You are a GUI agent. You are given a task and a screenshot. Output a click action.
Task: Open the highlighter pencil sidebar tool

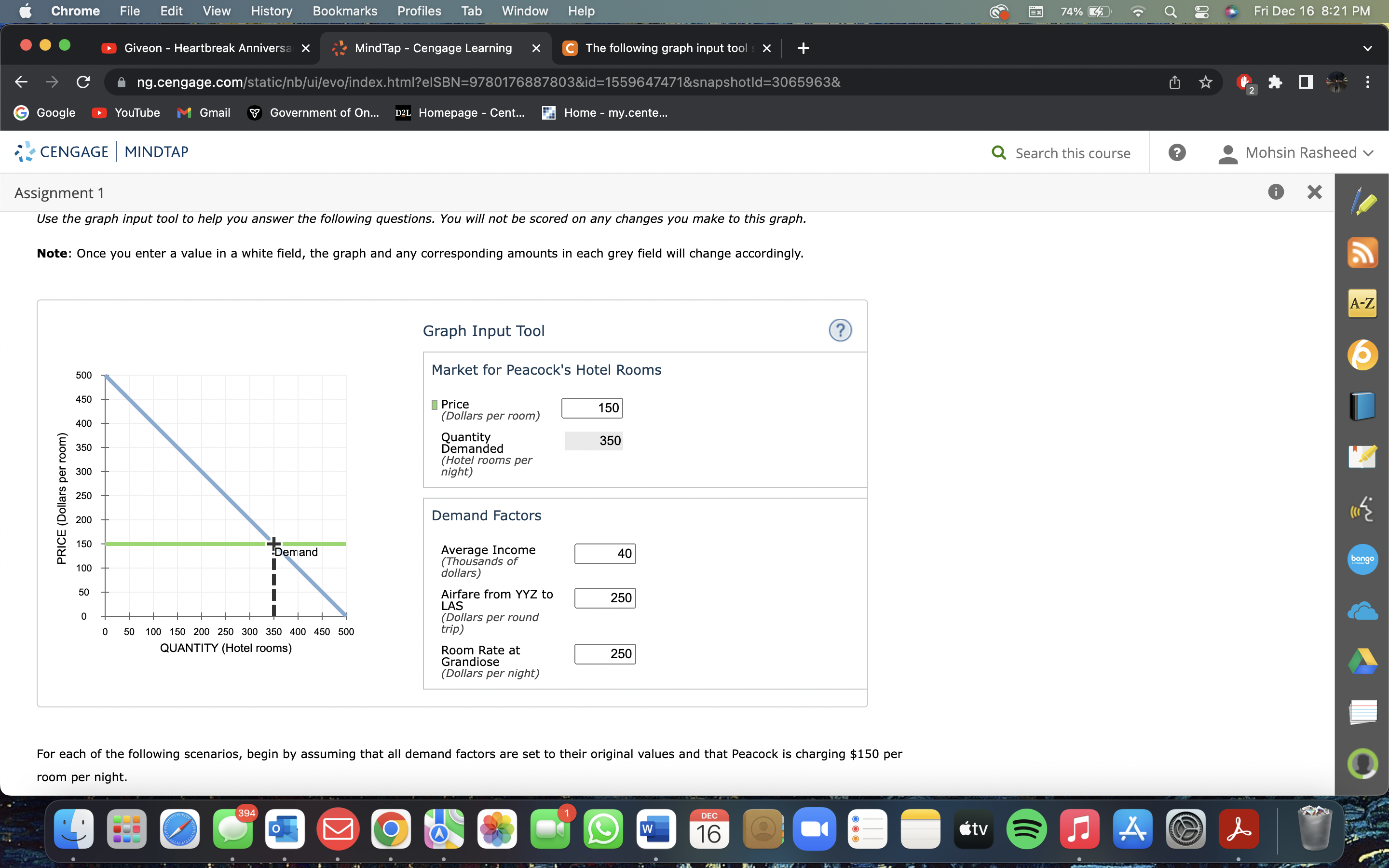1362,203
